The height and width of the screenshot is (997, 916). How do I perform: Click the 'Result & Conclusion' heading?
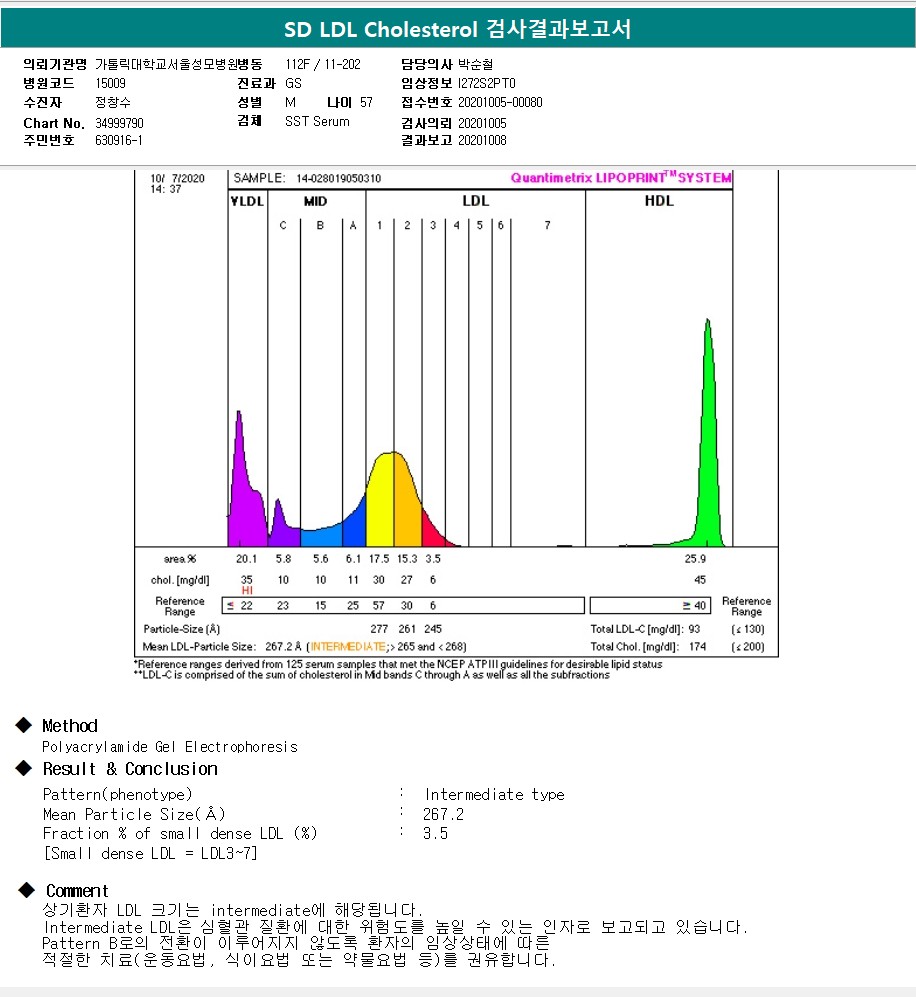pyautogui.click(x=130, y=769)
